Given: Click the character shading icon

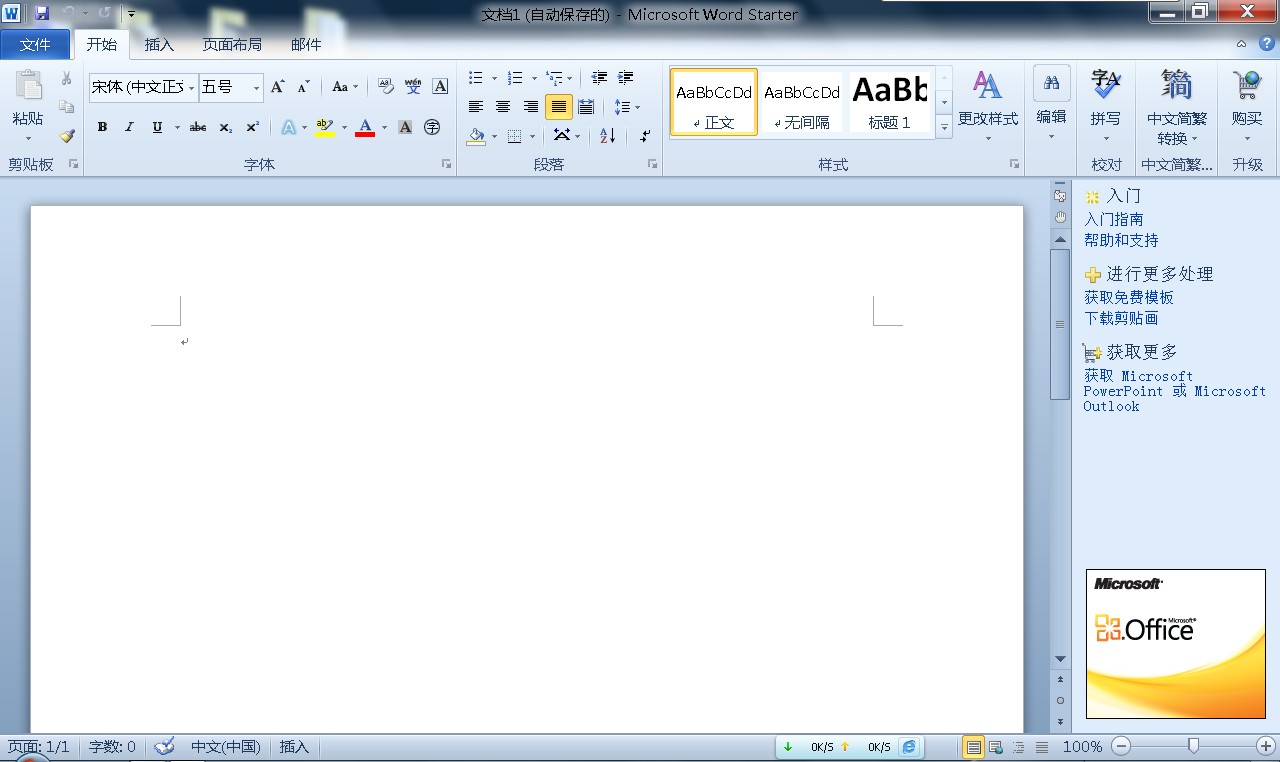Looking at the screenshot, I should coord(405,127).
